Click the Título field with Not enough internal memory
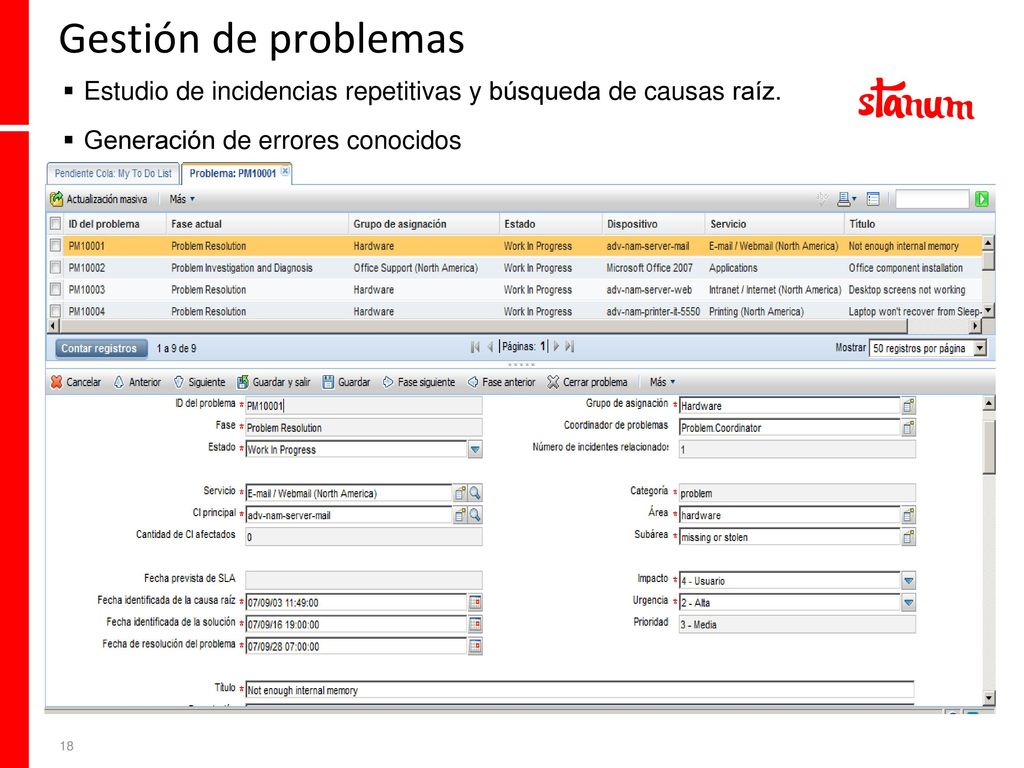This screenshot has width=1024, height=768. pyautogui.click(x=580, y=690)
